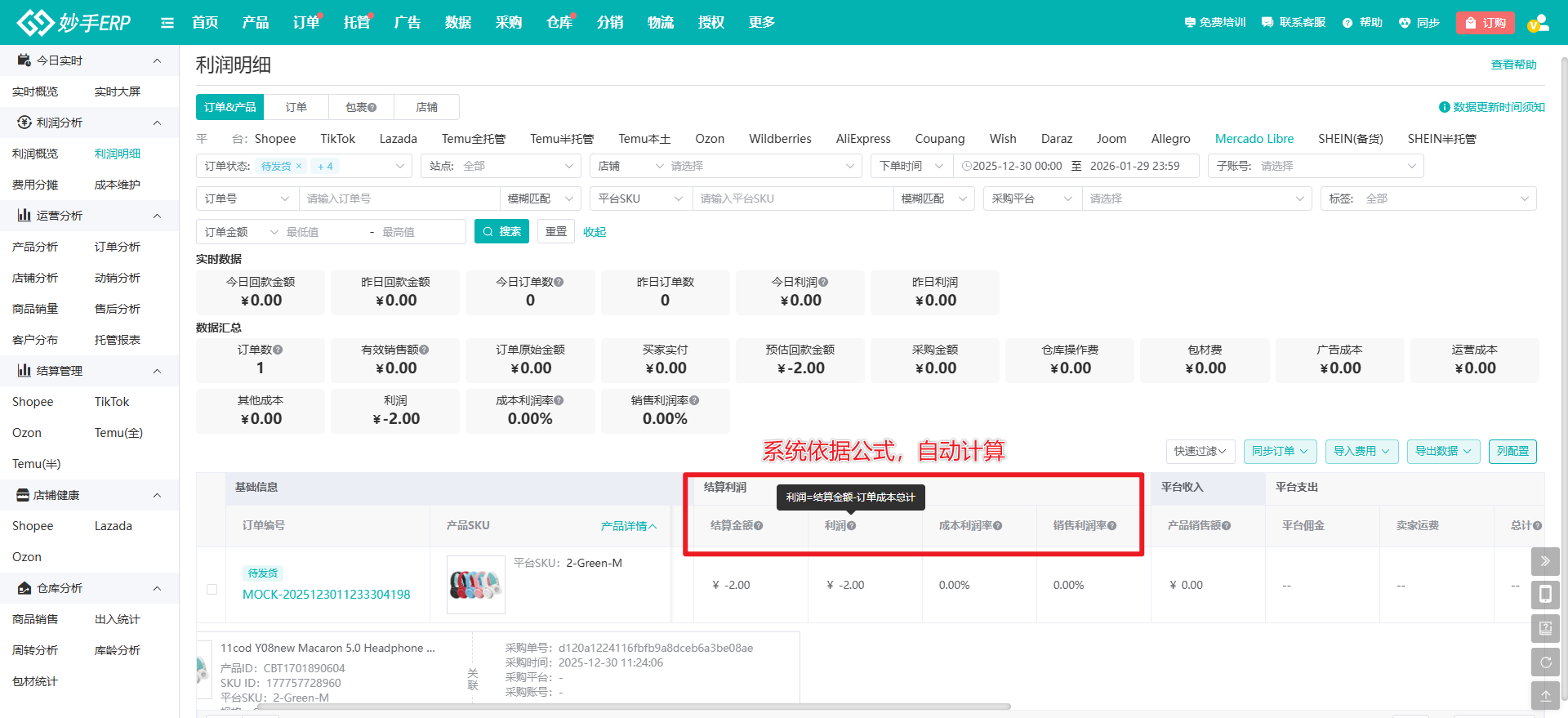This screenshot has height=718, width=1568.
Task: Remove the 待发货 order status tag
Action: click(x=299, y=167)
